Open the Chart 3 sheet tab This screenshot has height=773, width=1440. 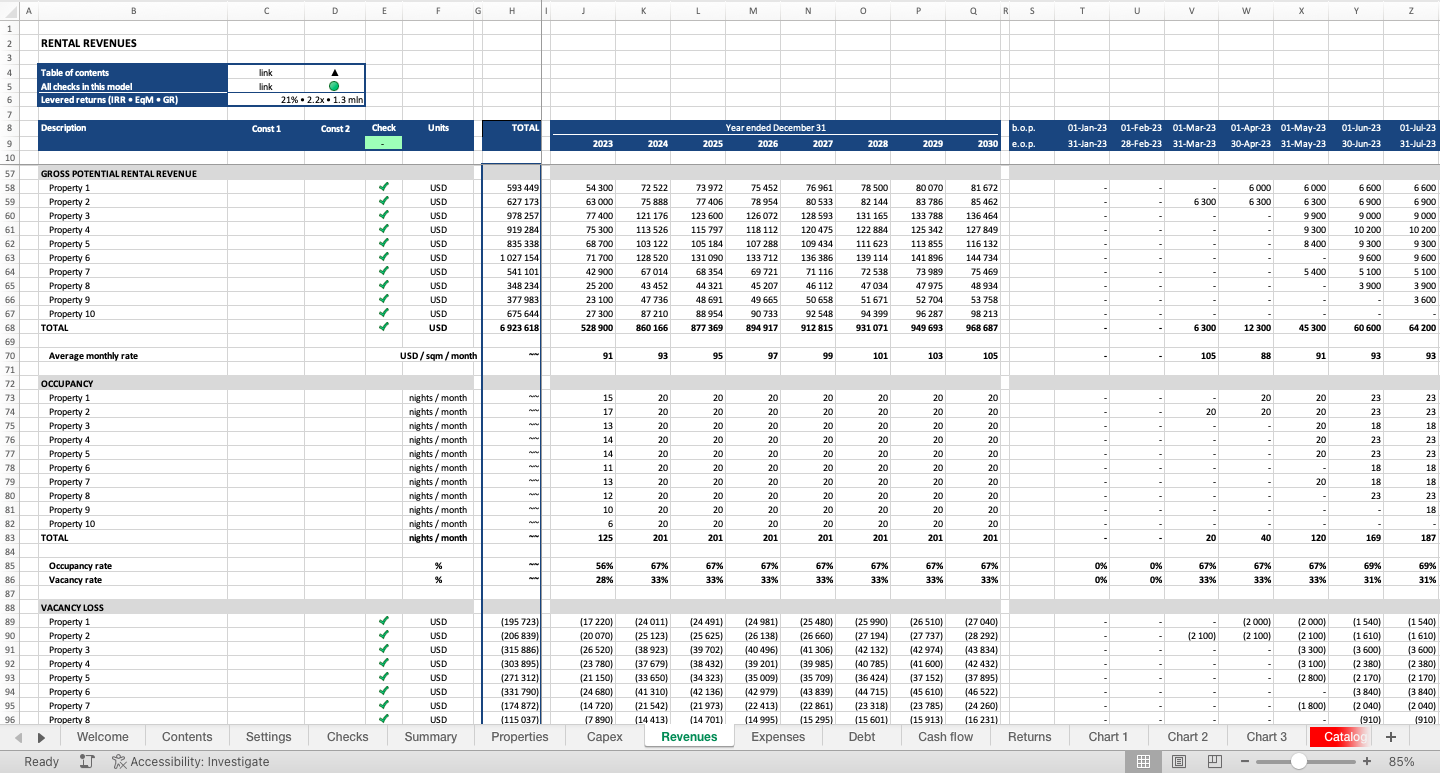(1267, 737)
